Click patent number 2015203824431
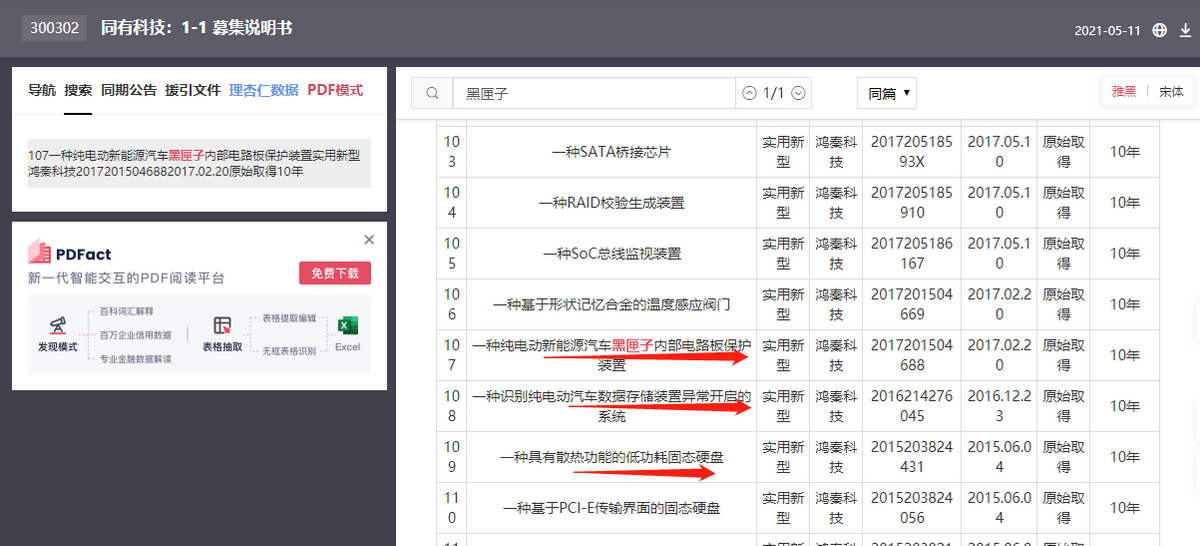1200x546 pixels. pyautogui.click(x=911, y=457)
